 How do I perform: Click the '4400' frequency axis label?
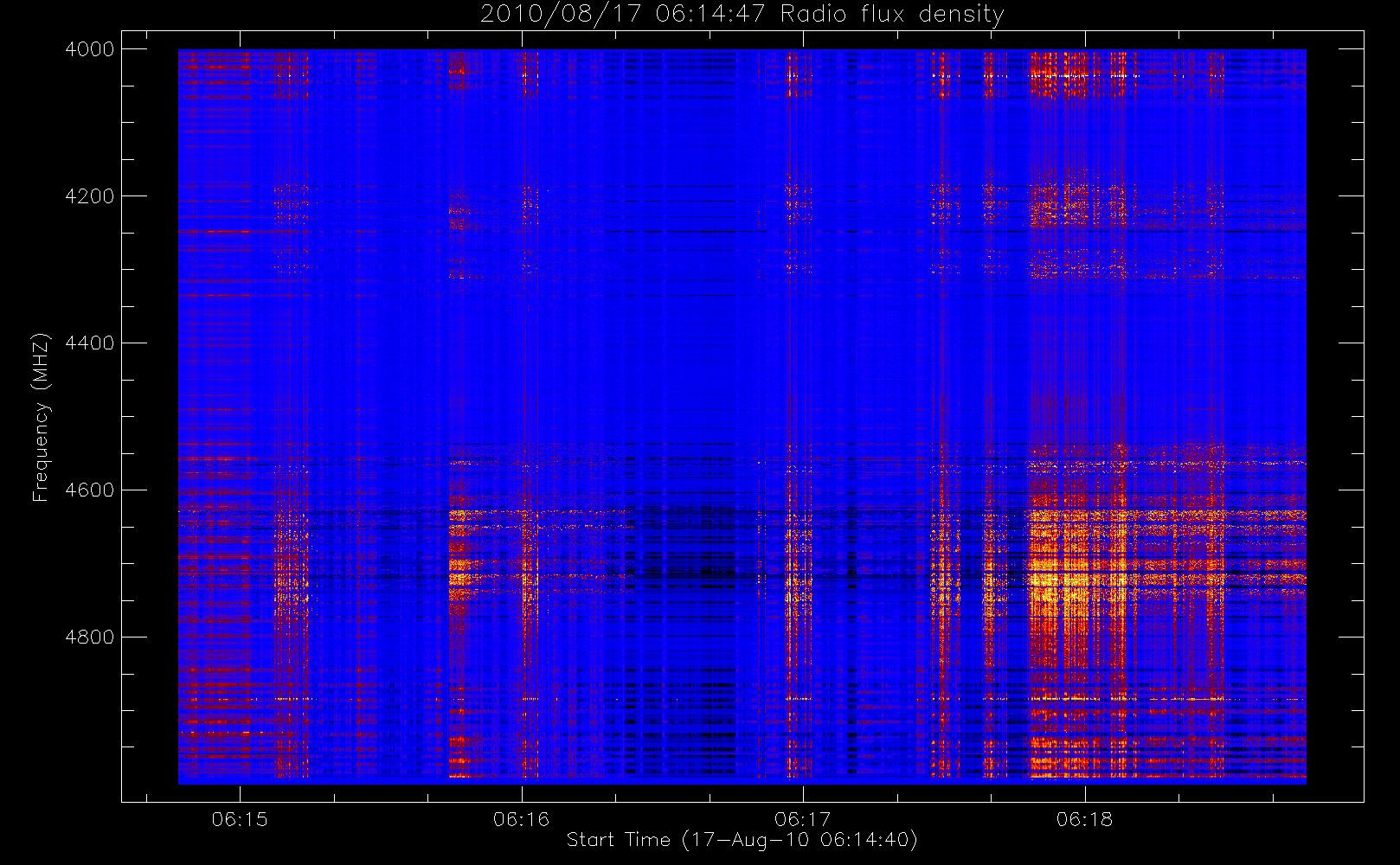[90, 343]
